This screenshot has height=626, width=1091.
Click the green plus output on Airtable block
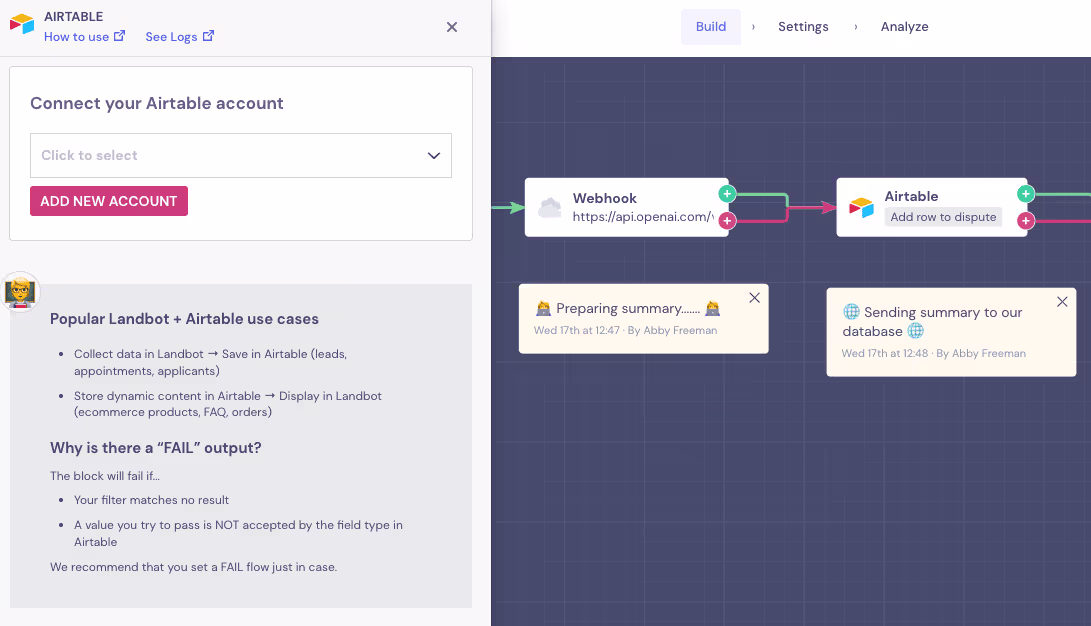point(1026,193)
